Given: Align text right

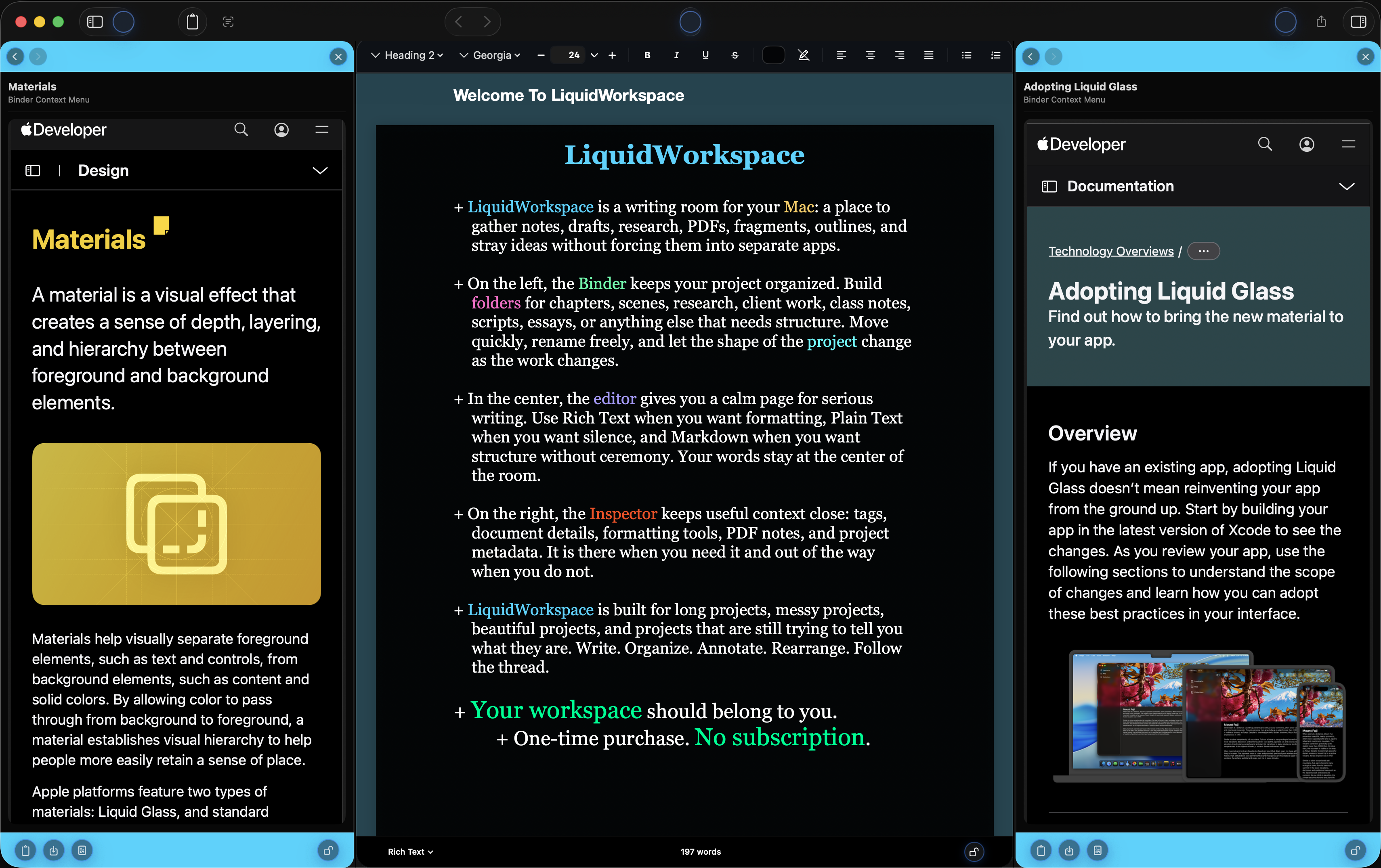Looking at the screenshot, I should [900, 55].
